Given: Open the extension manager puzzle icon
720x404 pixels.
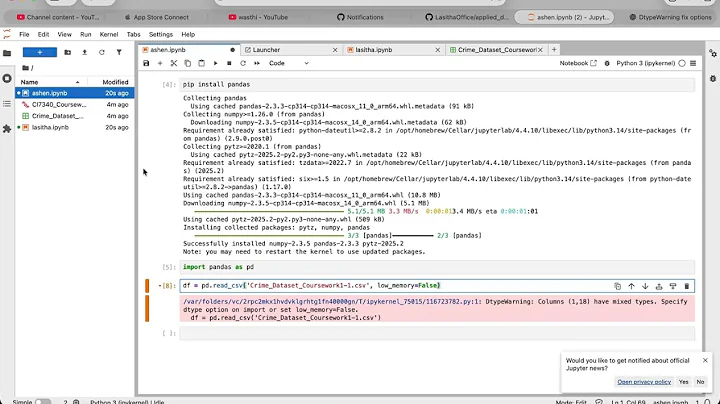Looking at the screenshot, I should click(7, 129).
